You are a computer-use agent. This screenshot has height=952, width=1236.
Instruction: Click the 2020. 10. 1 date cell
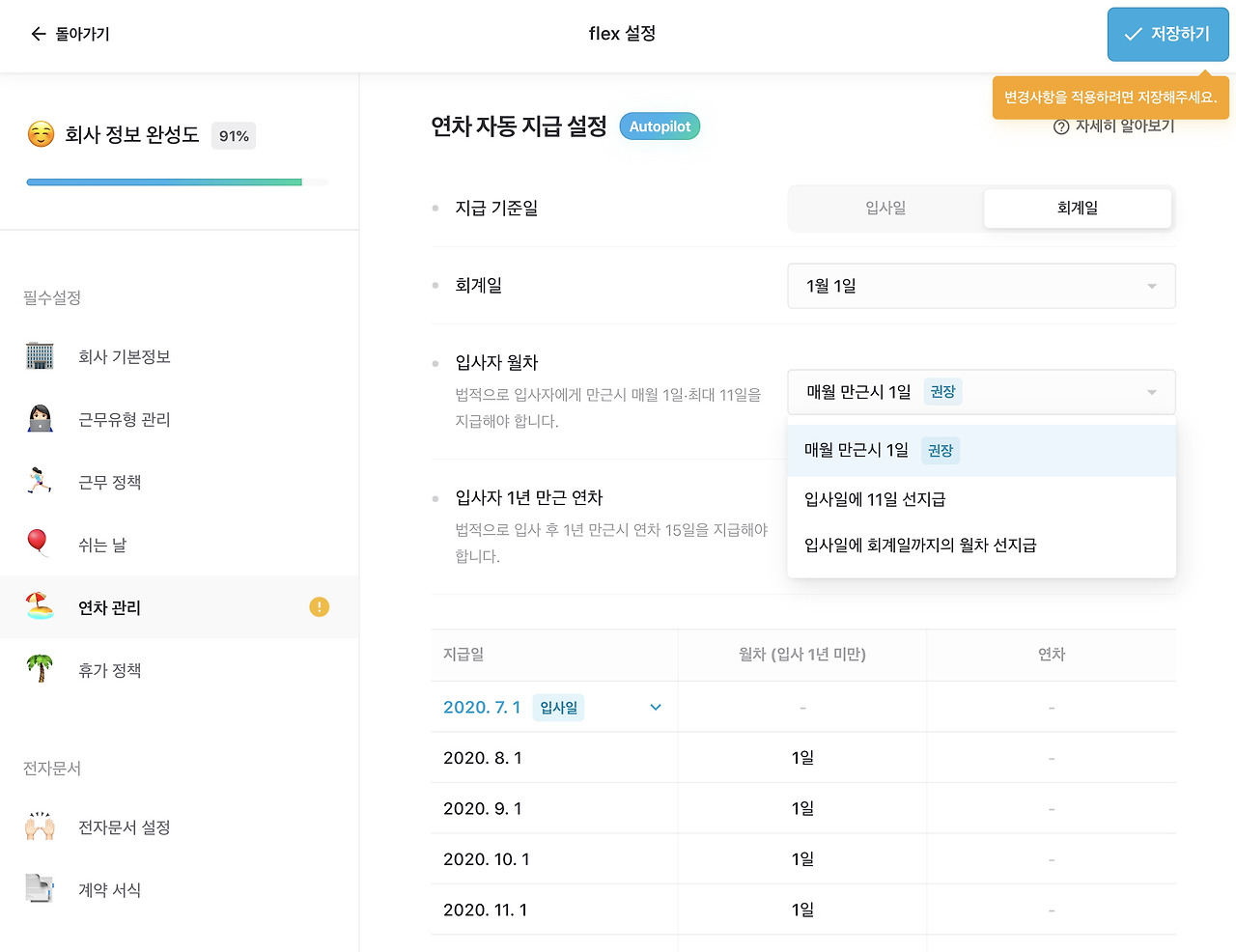[x=554, y=859]
